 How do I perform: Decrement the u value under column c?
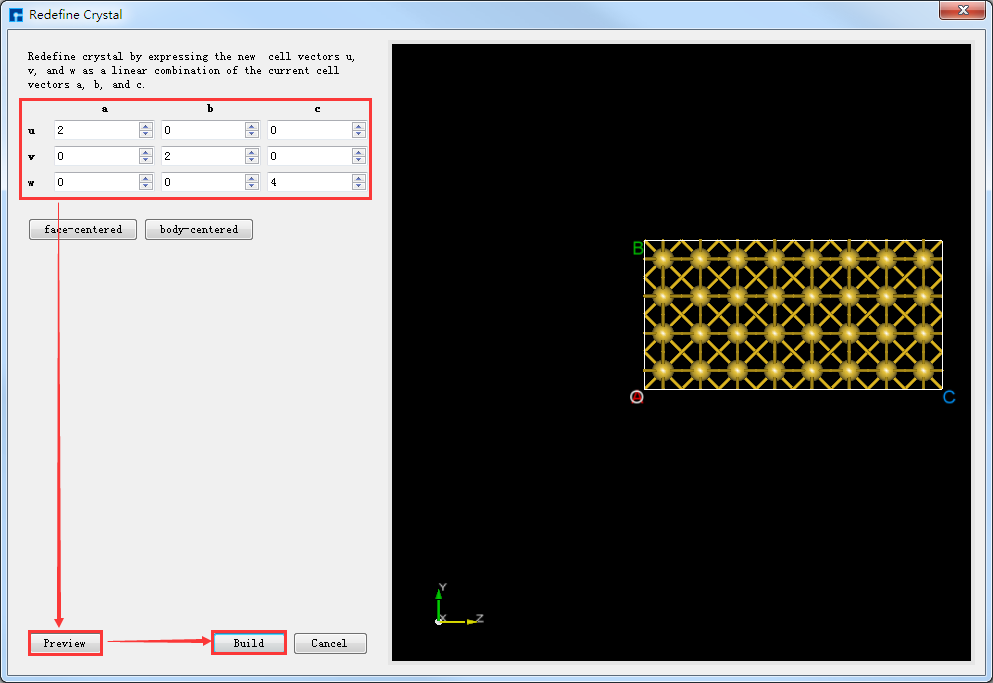tap(357, 134)
